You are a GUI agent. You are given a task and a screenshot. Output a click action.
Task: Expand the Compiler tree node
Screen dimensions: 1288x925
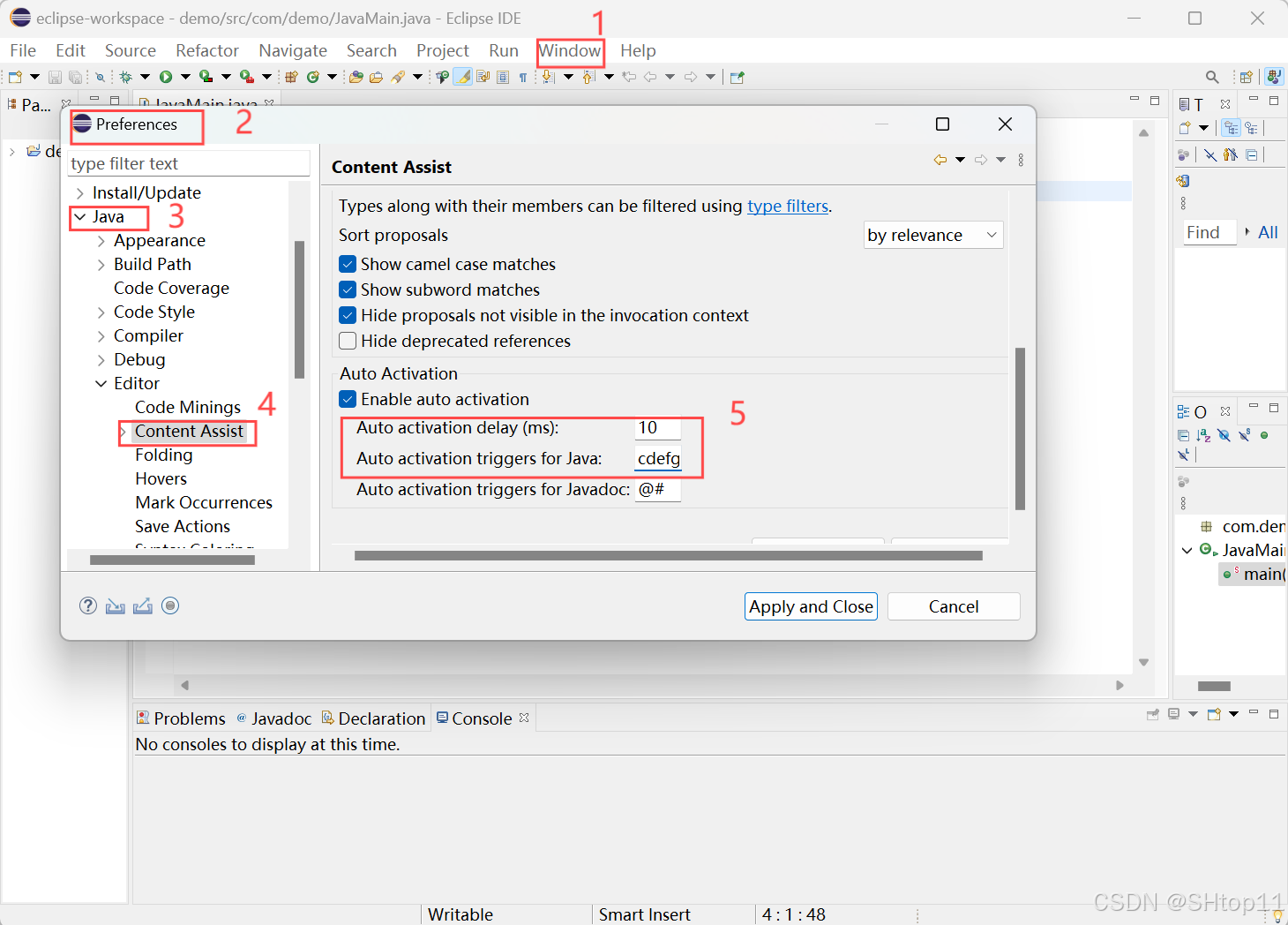click(101, 336)
